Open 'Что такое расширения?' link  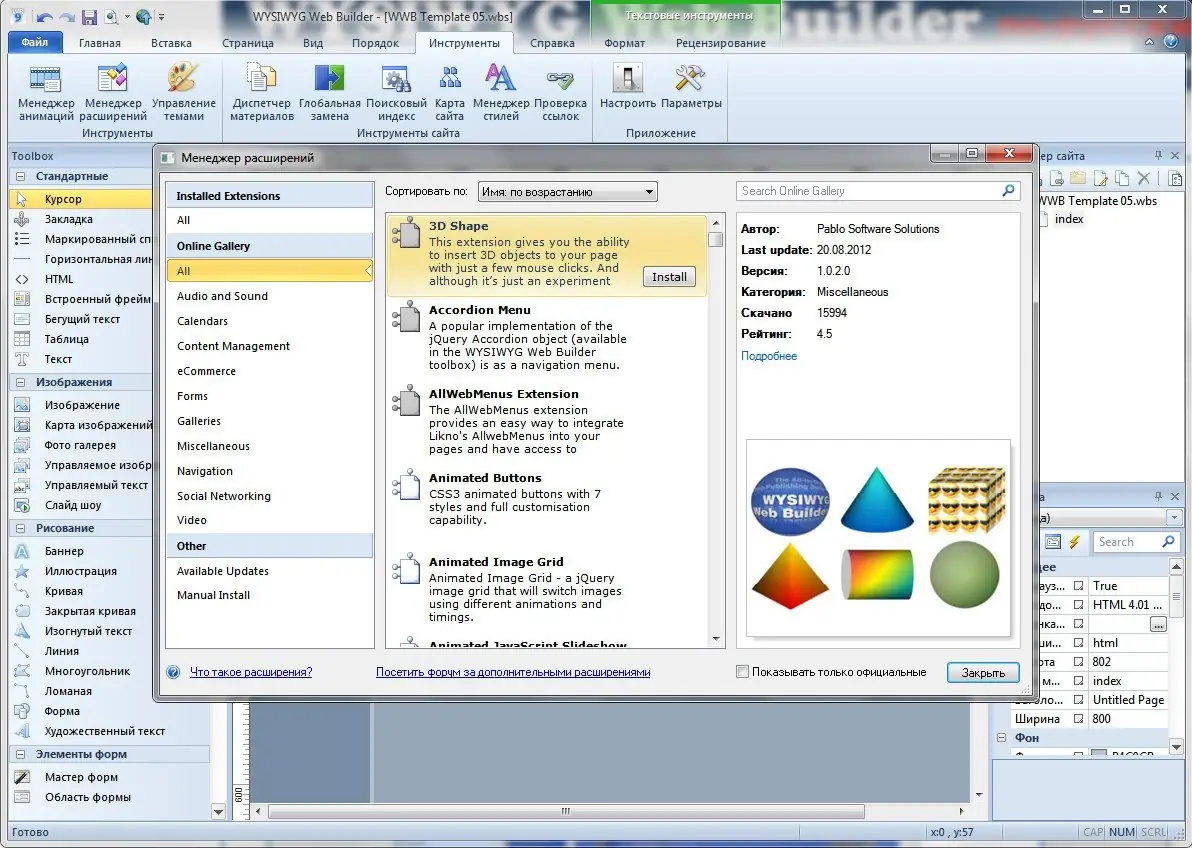coord(251,672)
